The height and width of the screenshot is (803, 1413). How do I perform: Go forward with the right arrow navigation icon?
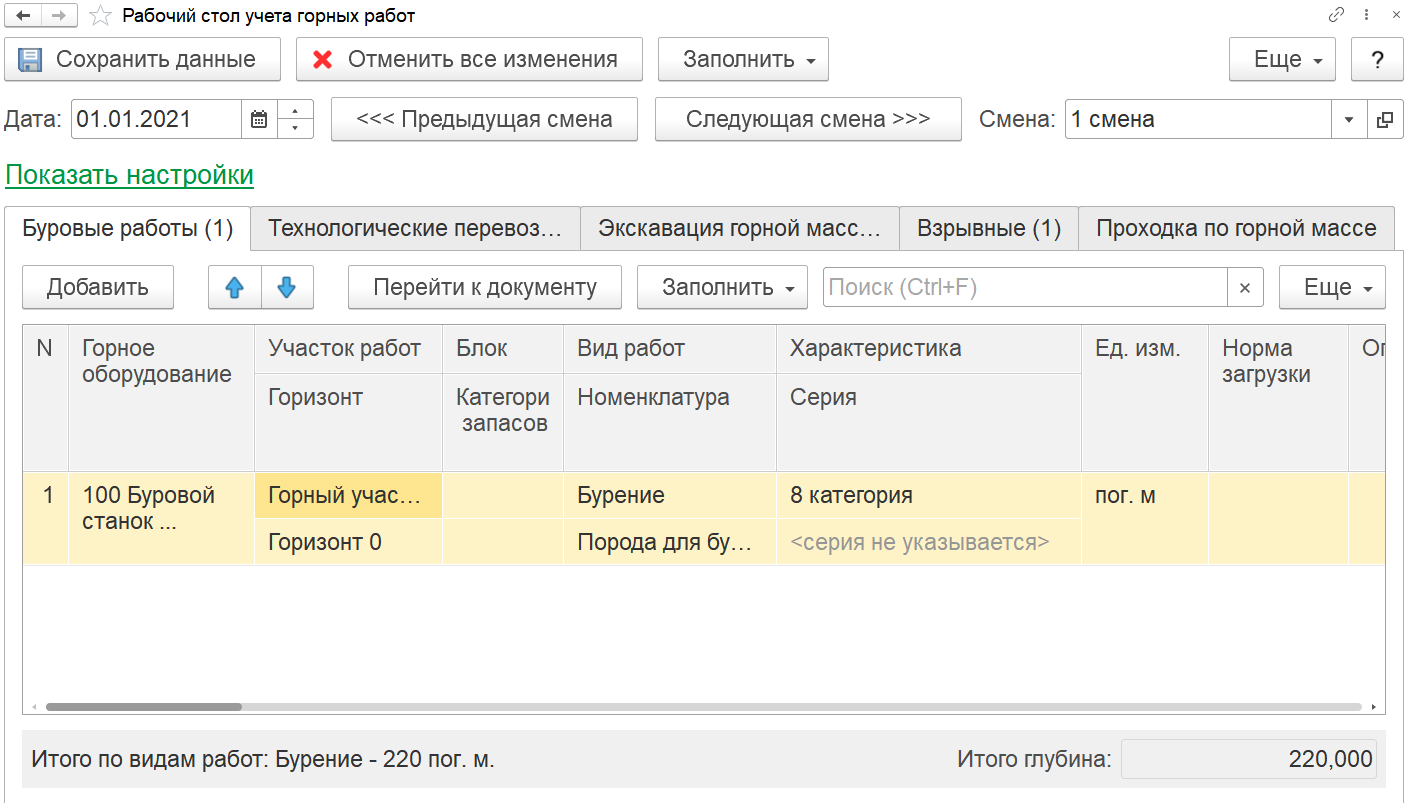pyautogui.click(x=58, y=16)
